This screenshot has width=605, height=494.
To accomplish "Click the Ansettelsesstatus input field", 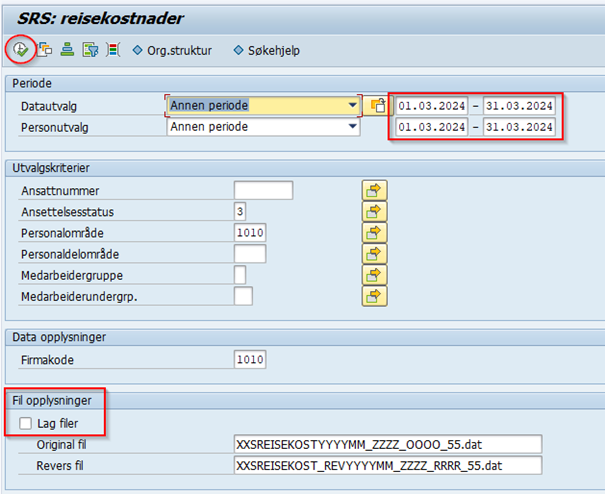I will 240,211.
